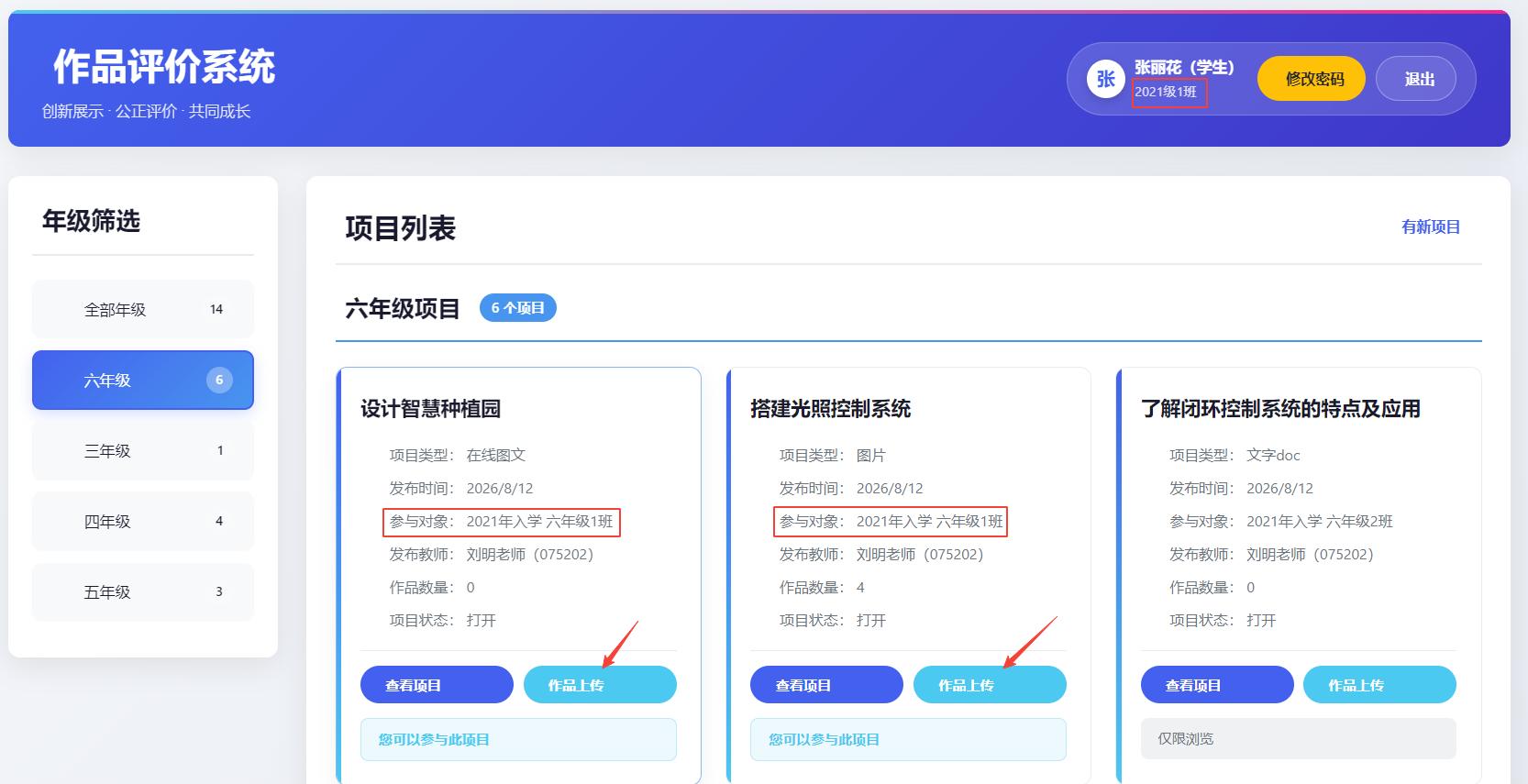Click the user name 张丽花 (学生)
1528x784 pixels.
[1184, 67]
